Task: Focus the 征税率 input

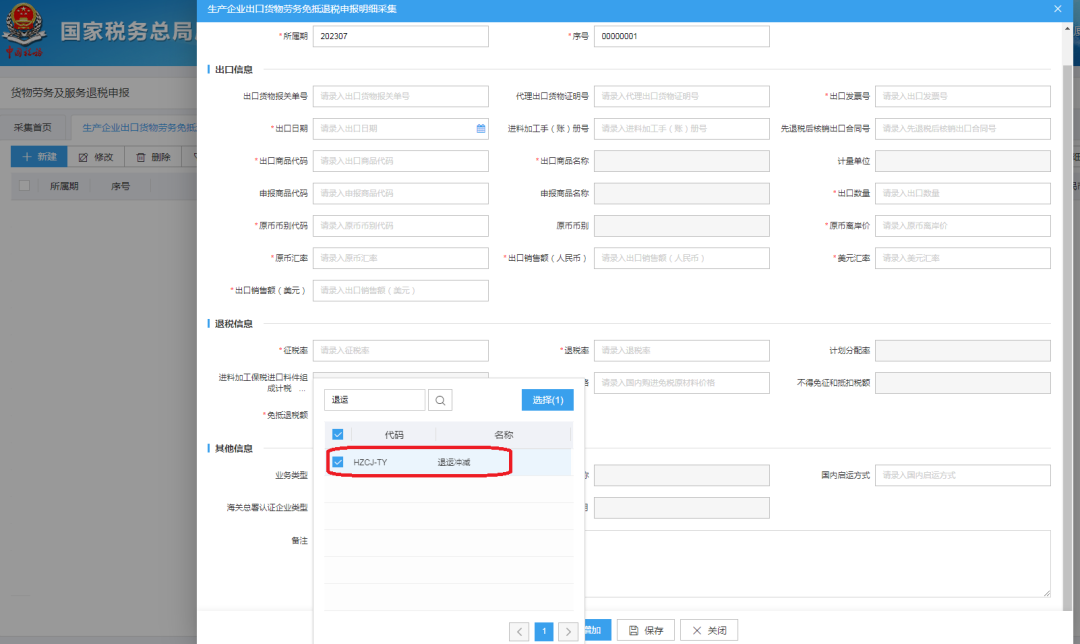Action: (401, 351)
